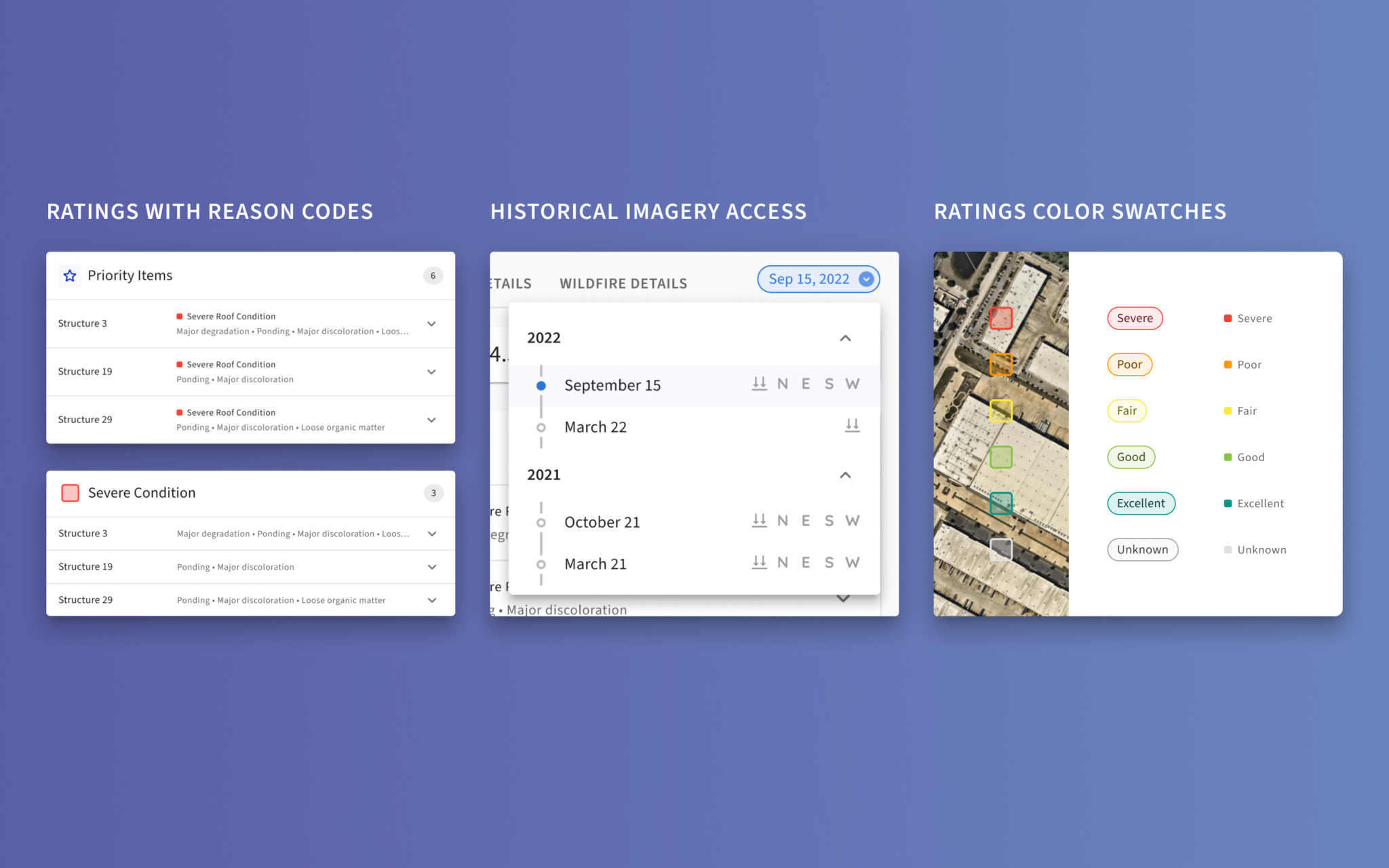Viewport: 1389px width, 868px height.
Task: Download the September 15 imagery
Action: [x=758, y=383]
